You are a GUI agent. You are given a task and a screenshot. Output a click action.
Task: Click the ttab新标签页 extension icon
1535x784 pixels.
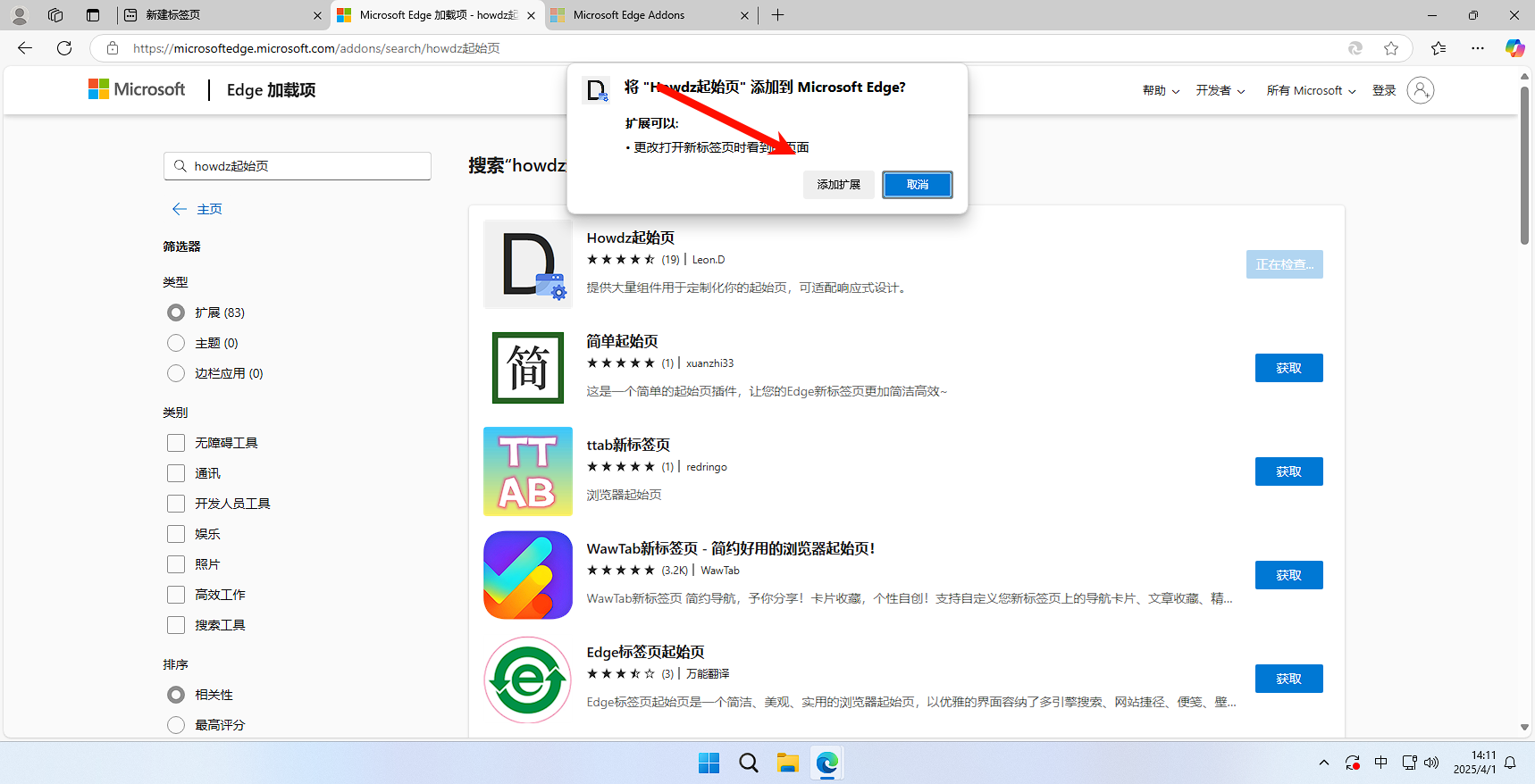click(x=528, y=471)
